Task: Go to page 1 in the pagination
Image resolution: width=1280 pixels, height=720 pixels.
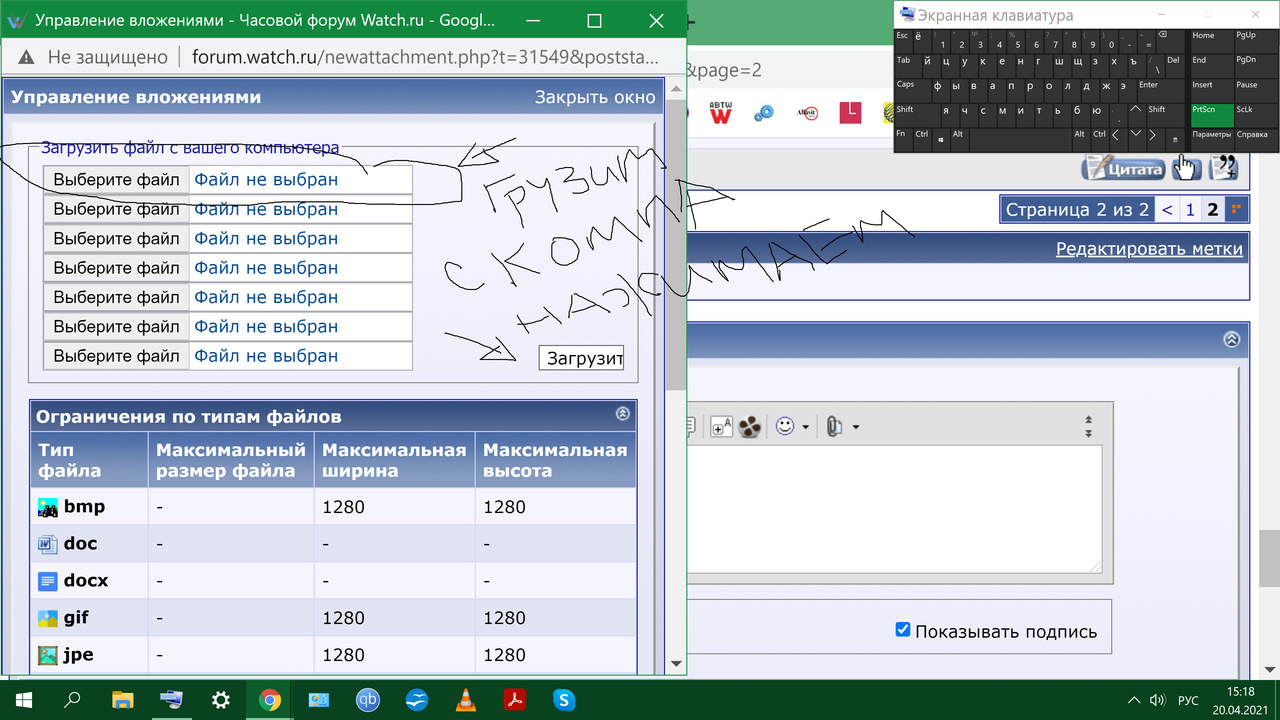Action: tap(1190, 209)
